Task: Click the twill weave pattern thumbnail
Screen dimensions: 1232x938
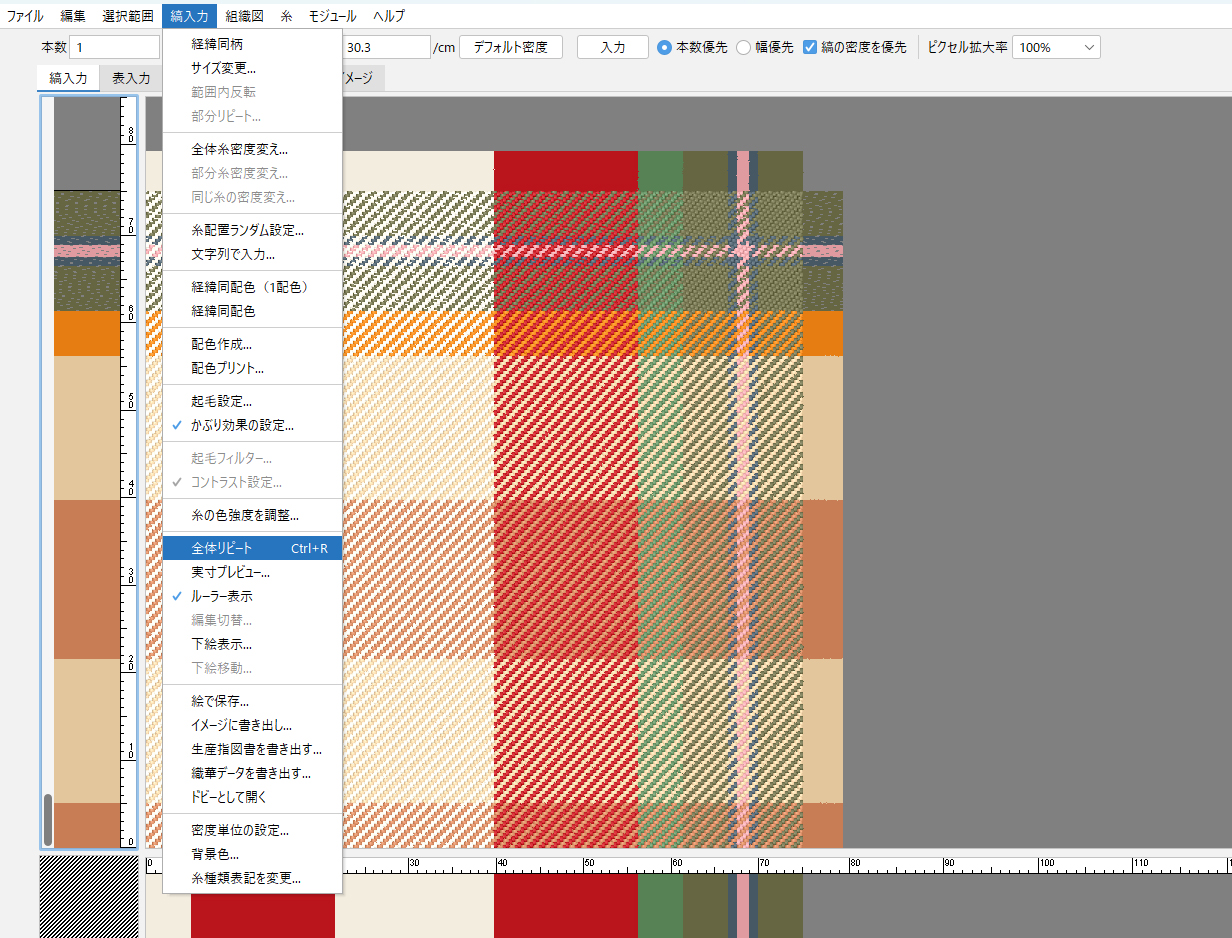Action: tap(88, 895)
